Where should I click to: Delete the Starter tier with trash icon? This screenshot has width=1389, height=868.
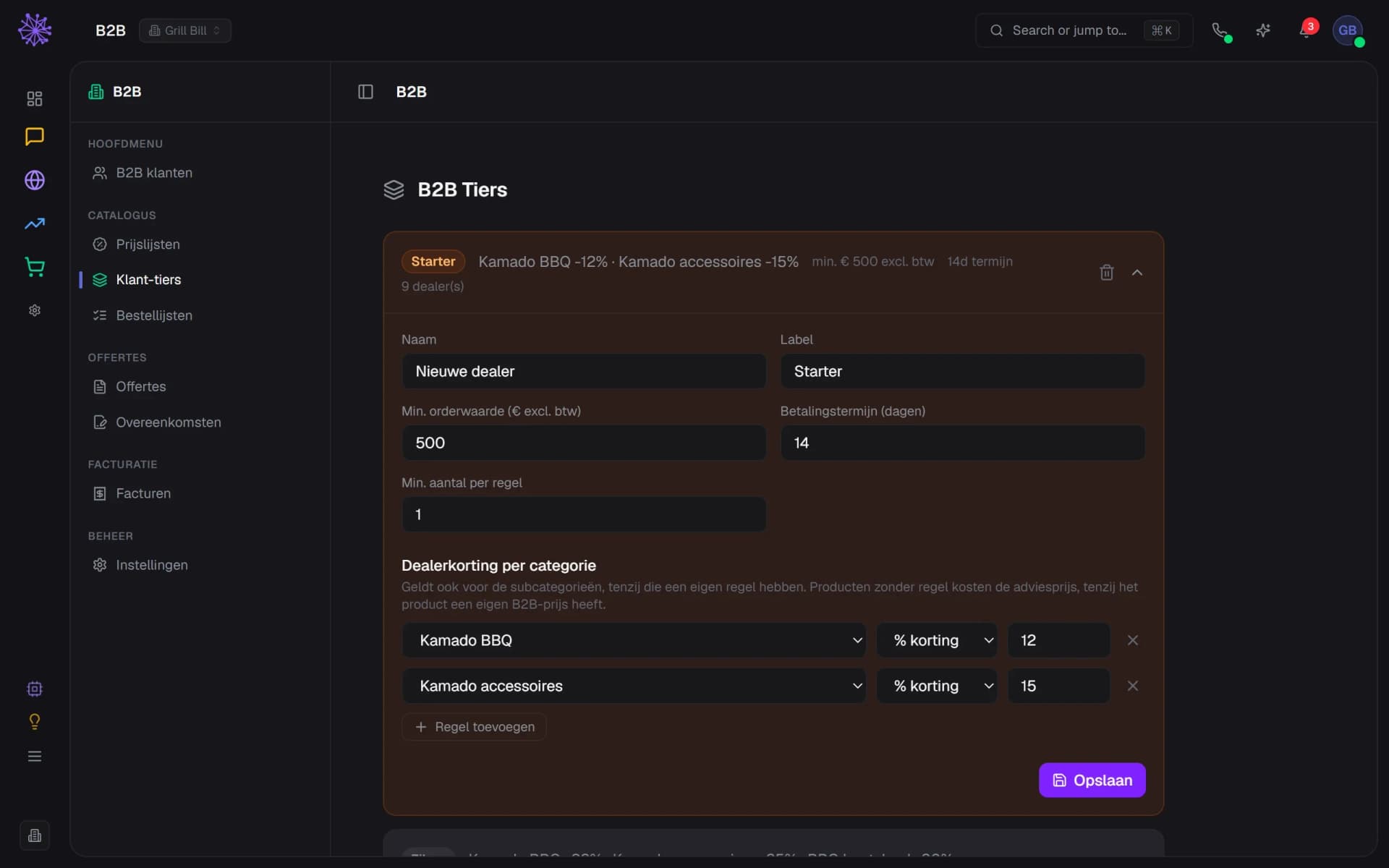(x=1106, y=273)
